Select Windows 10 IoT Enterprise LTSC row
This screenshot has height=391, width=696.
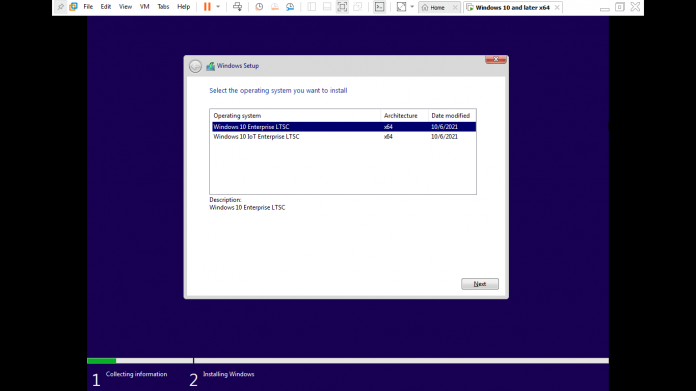(x=344, y=137)
